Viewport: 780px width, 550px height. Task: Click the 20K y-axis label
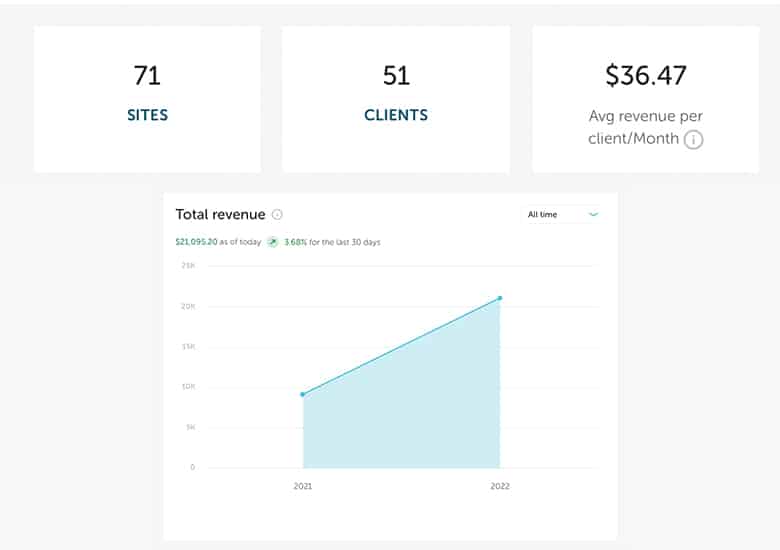coord(188,306)
